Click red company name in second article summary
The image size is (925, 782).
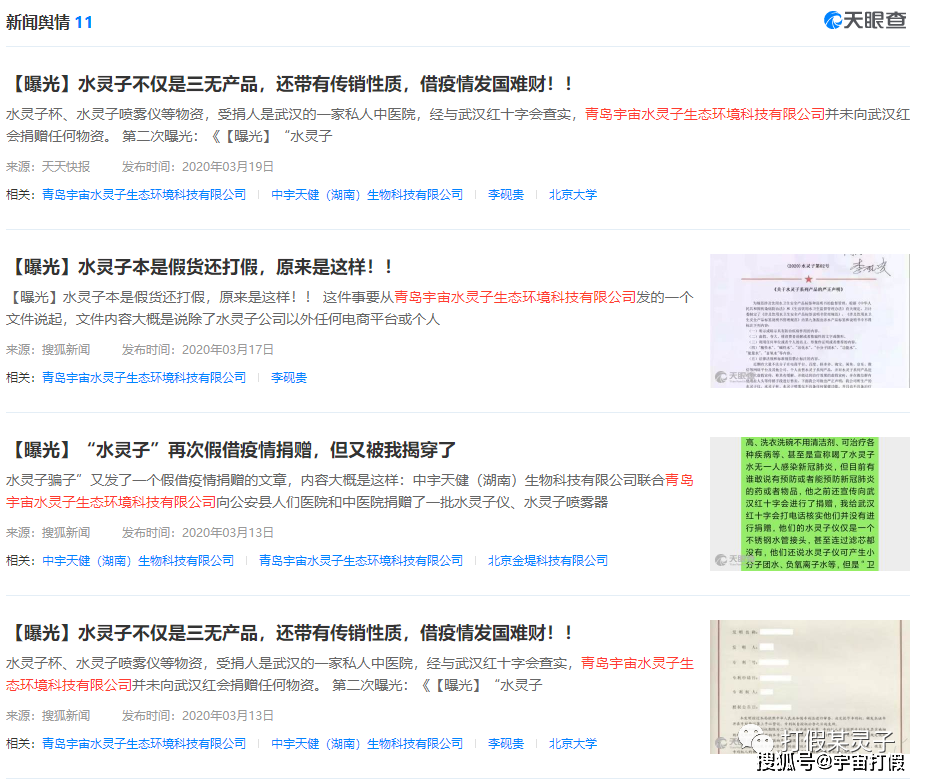(x=515, y=297)
